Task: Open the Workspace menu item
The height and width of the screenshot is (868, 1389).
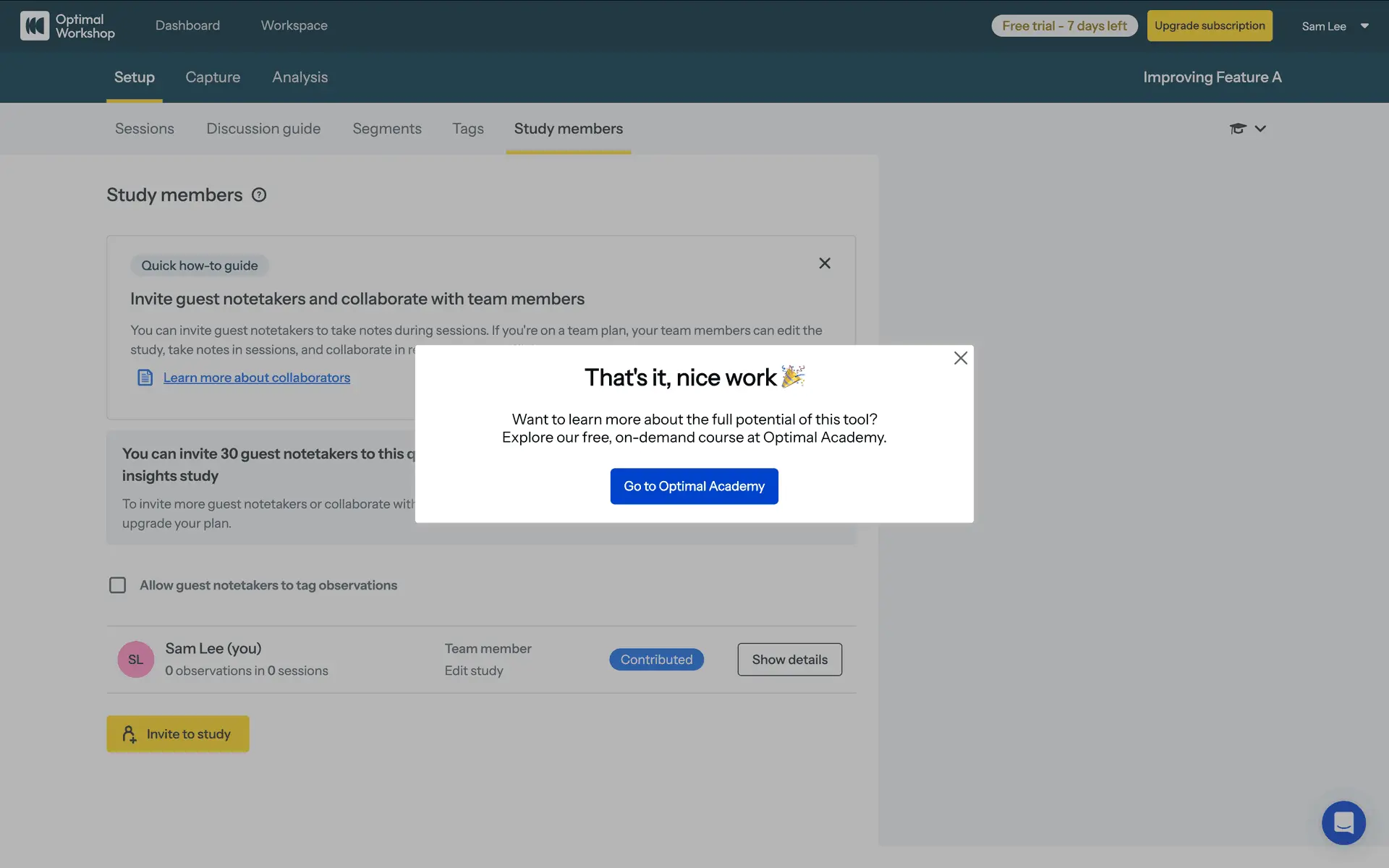Action: coord(294,26)
